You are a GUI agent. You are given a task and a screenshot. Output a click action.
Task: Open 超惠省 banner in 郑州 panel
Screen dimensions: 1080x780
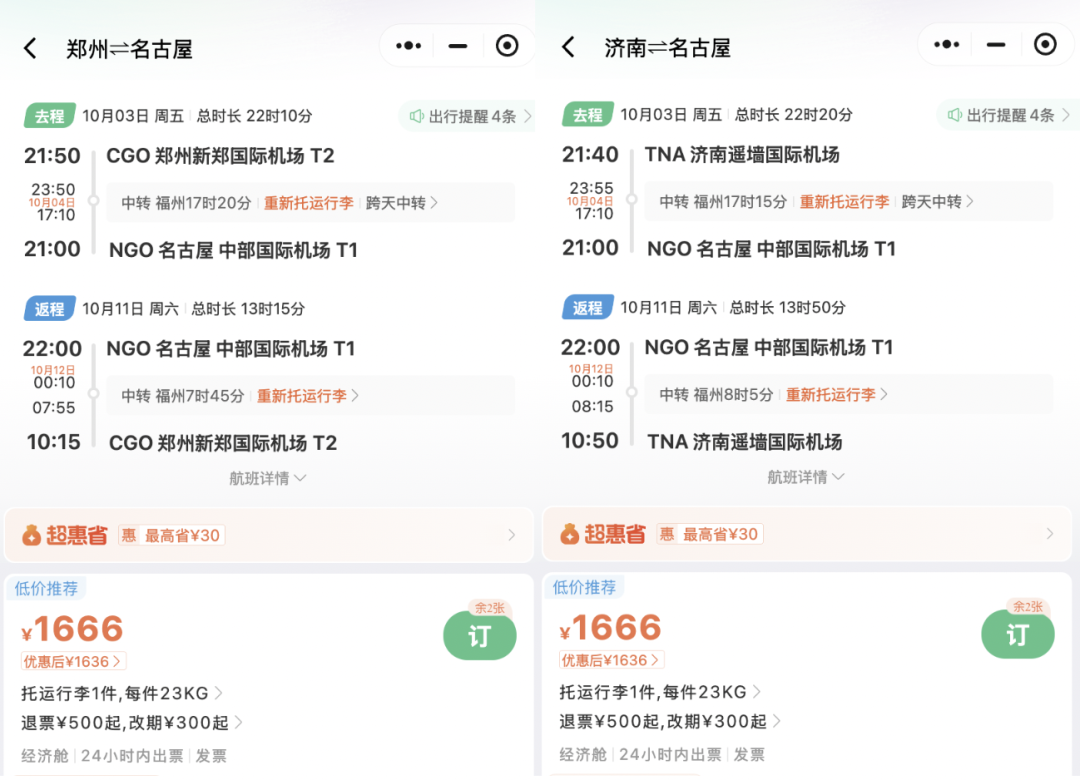point(269,535)
